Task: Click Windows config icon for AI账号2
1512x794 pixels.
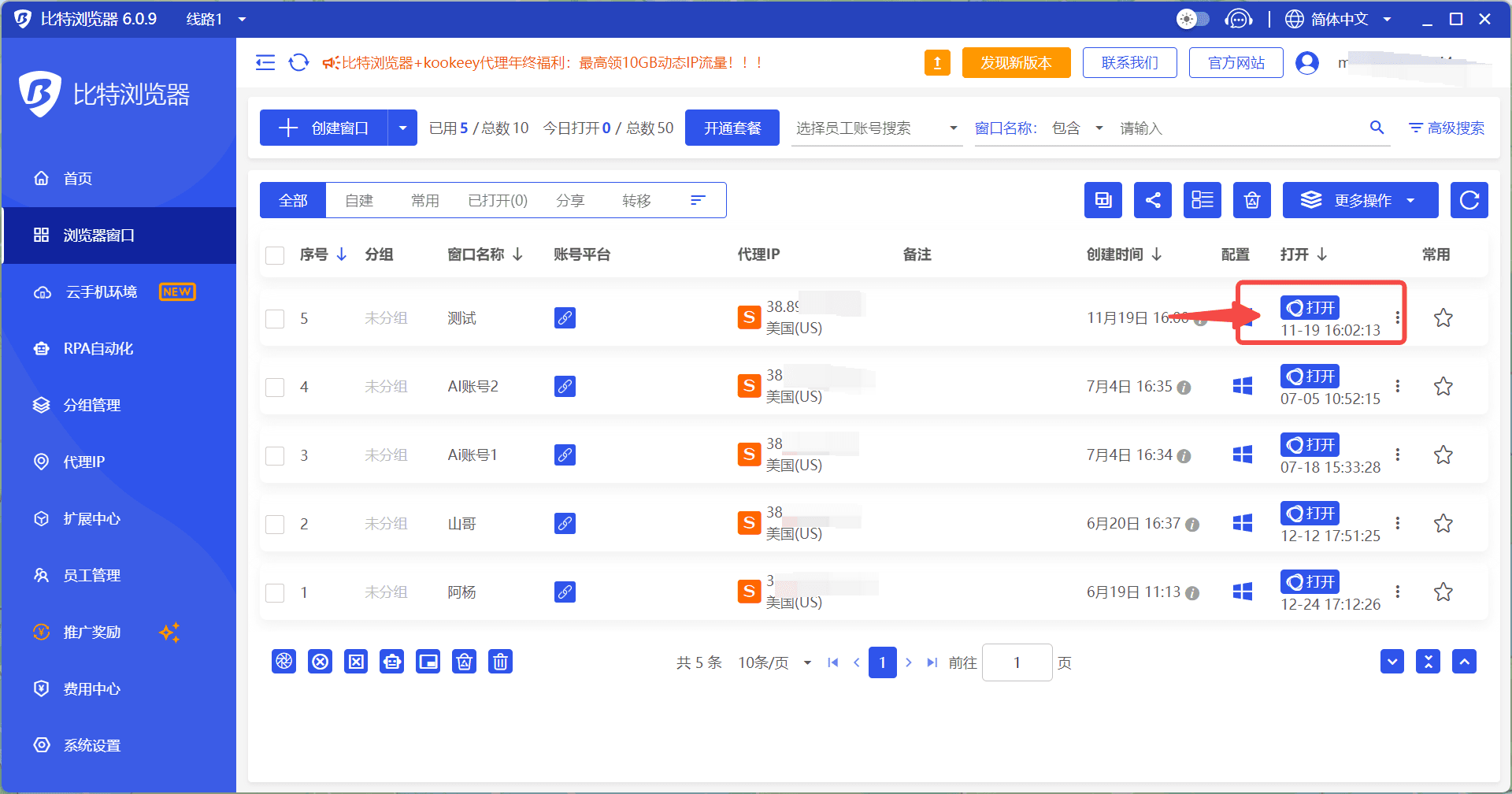Action: pyautogui.click(x=1243, y=386)
